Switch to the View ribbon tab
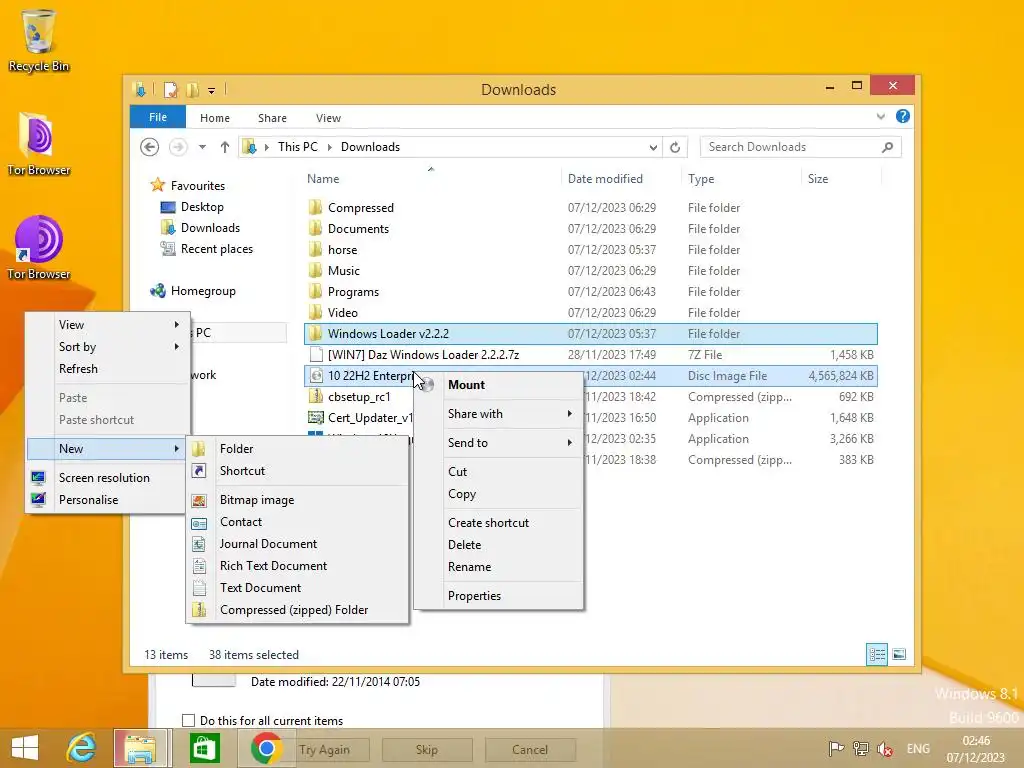The image size is (1024, 768). [x=328, y=118]
